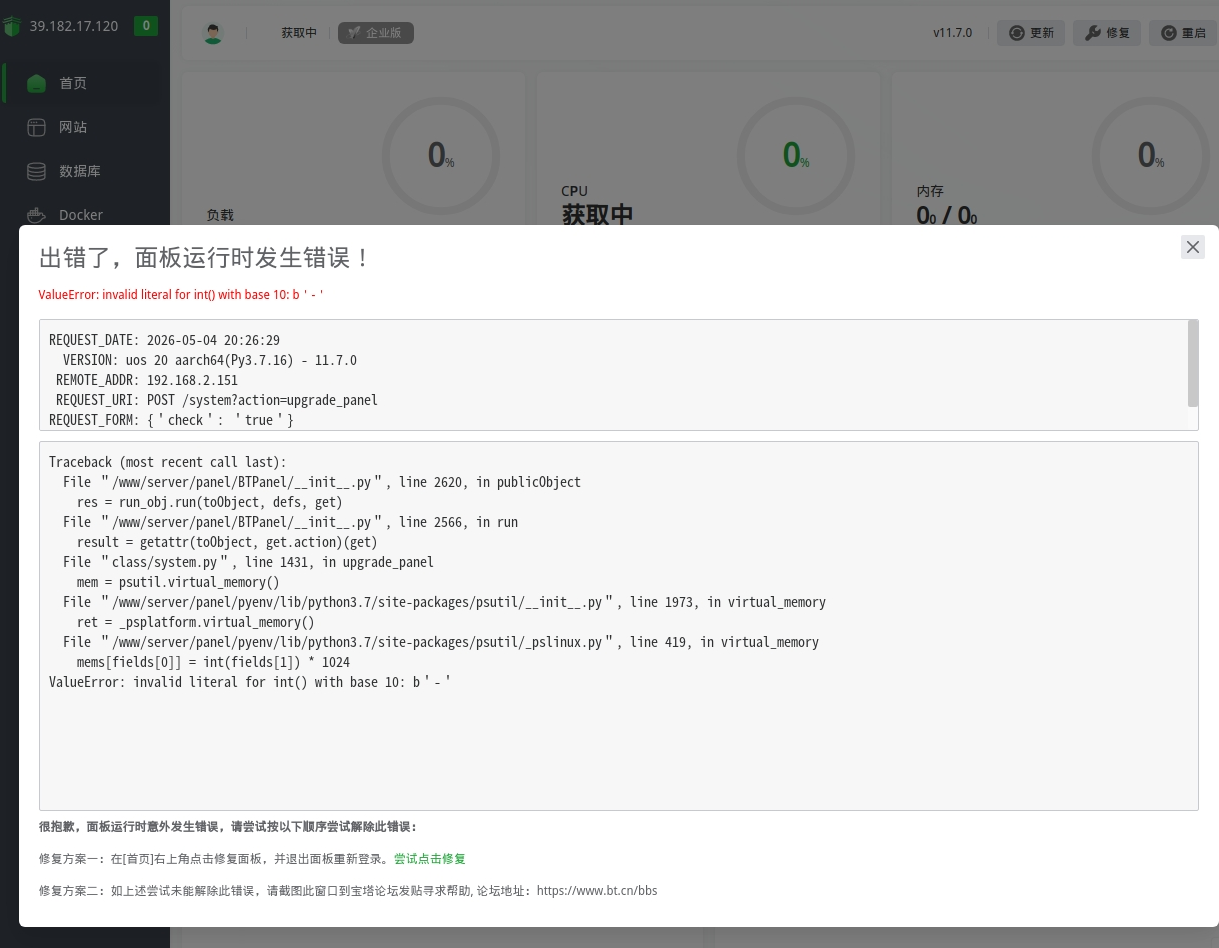This screenshot has width=1219, height=948.
Task: Click the 获取中 status text in header
Action: pos(299,33)
